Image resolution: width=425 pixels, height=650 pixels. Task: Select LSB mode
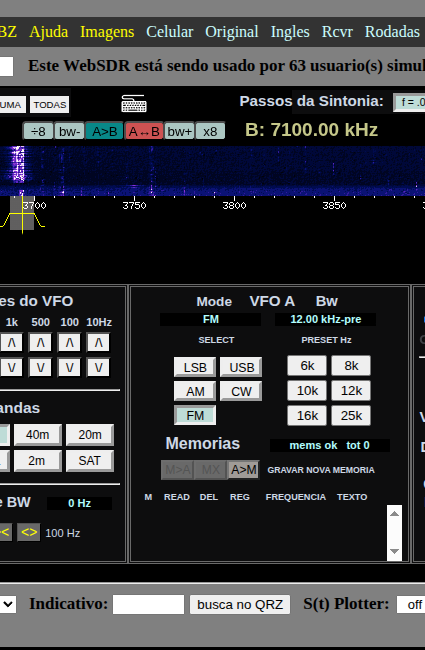tap(195, 367)
